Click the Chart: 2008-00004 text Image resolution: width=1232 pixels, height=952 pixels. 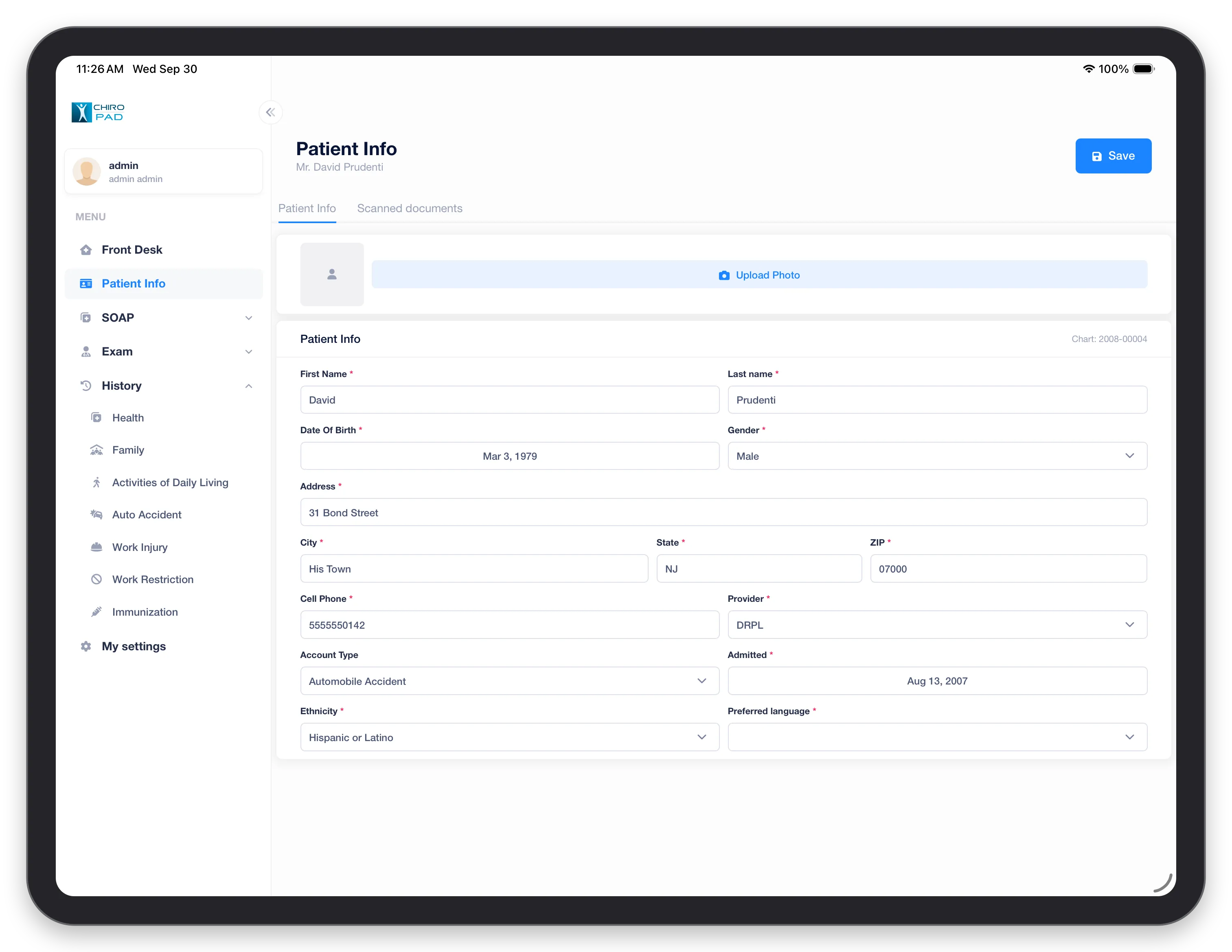(x=1109, y=339)
